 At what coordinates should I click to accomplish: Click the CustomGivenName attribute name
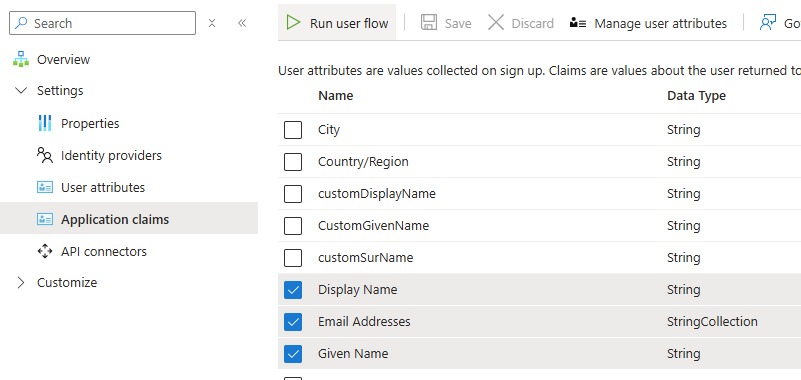click(x=373, y=226)
